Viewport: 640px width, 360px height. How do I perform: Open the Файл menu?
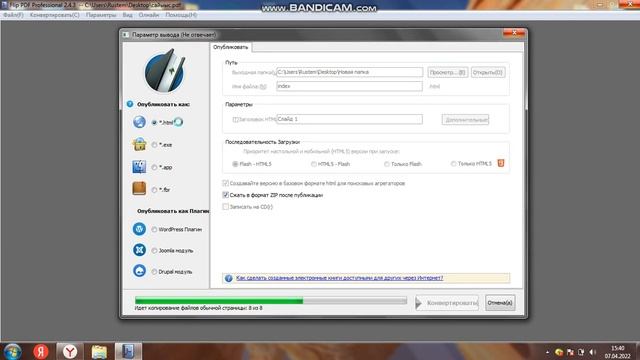pos(13,15)
